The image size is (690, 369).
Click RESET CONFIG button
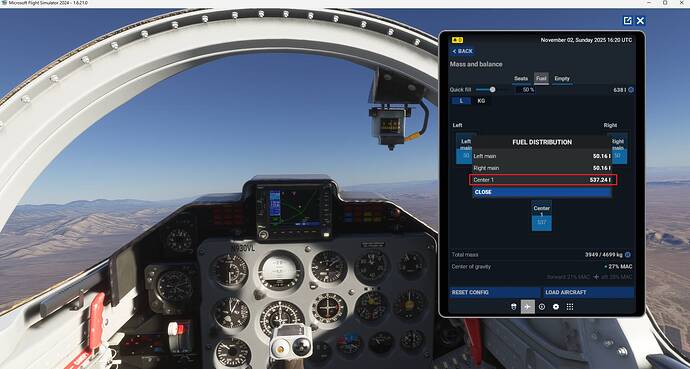point(495,292)
